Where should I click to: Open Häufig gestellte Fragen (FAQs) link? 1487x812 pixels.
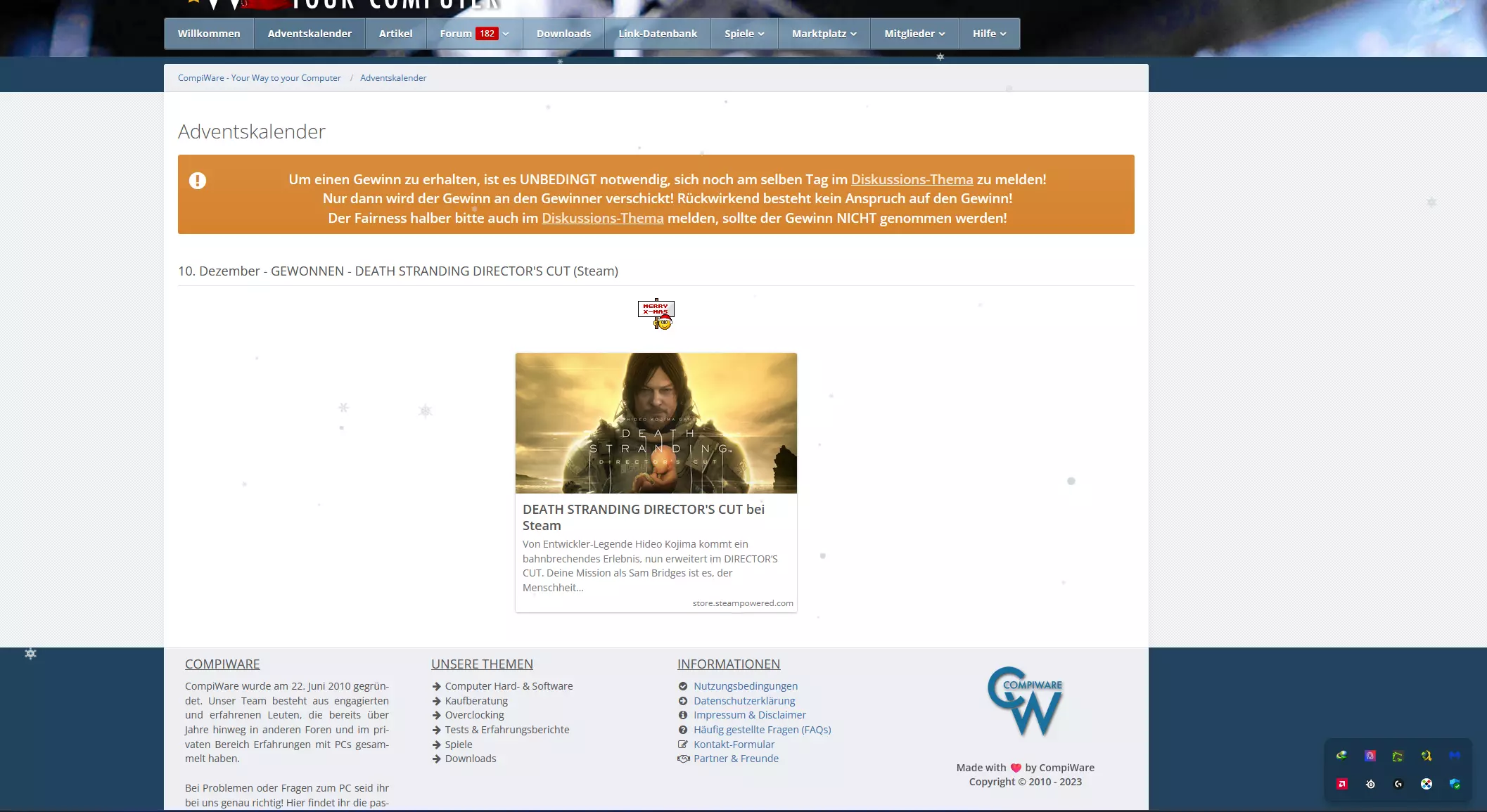click(762, 730)
